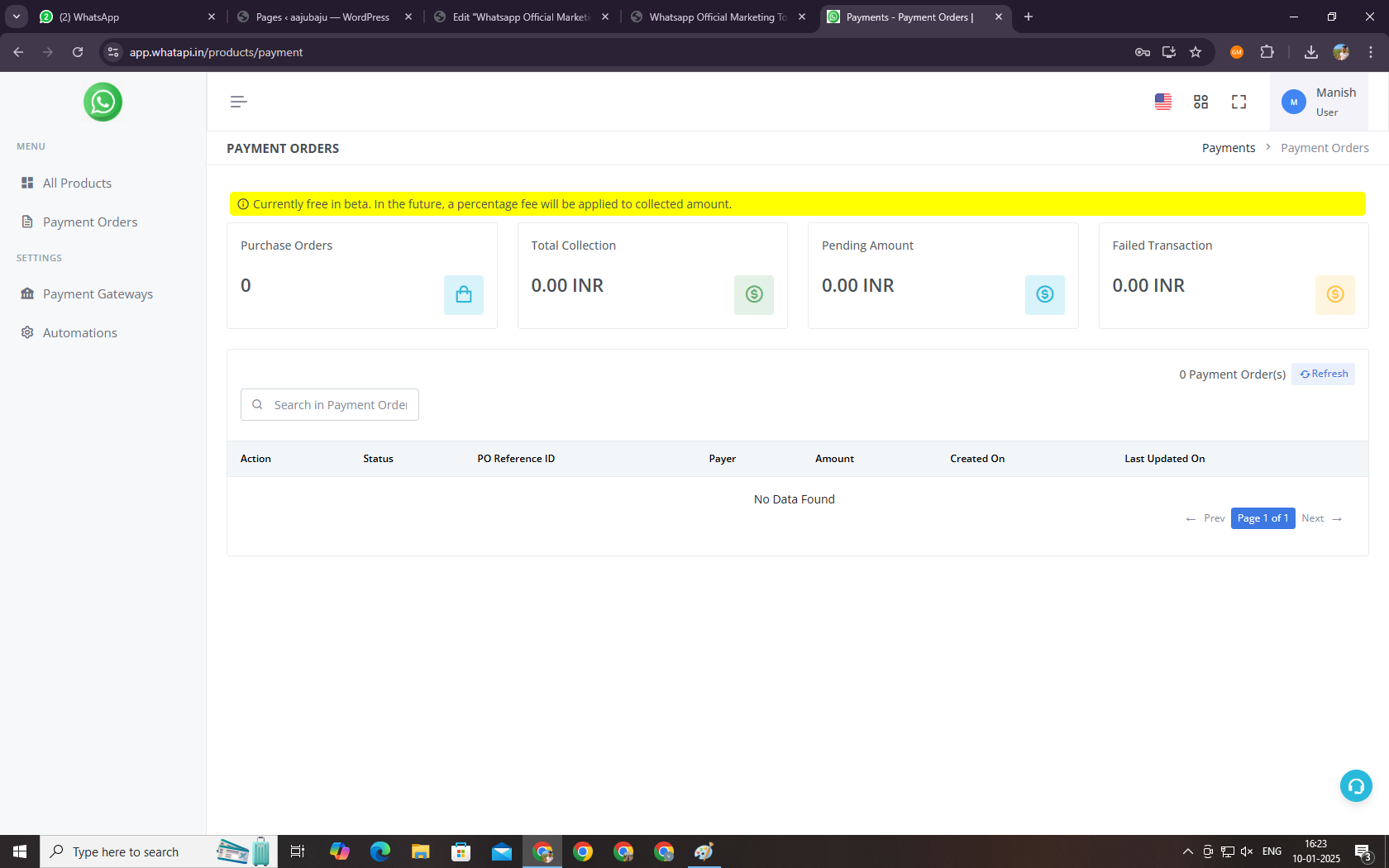
Task: Bookmark this page with the star icon
Action: pyautogui.click(x=1196, y=52)
